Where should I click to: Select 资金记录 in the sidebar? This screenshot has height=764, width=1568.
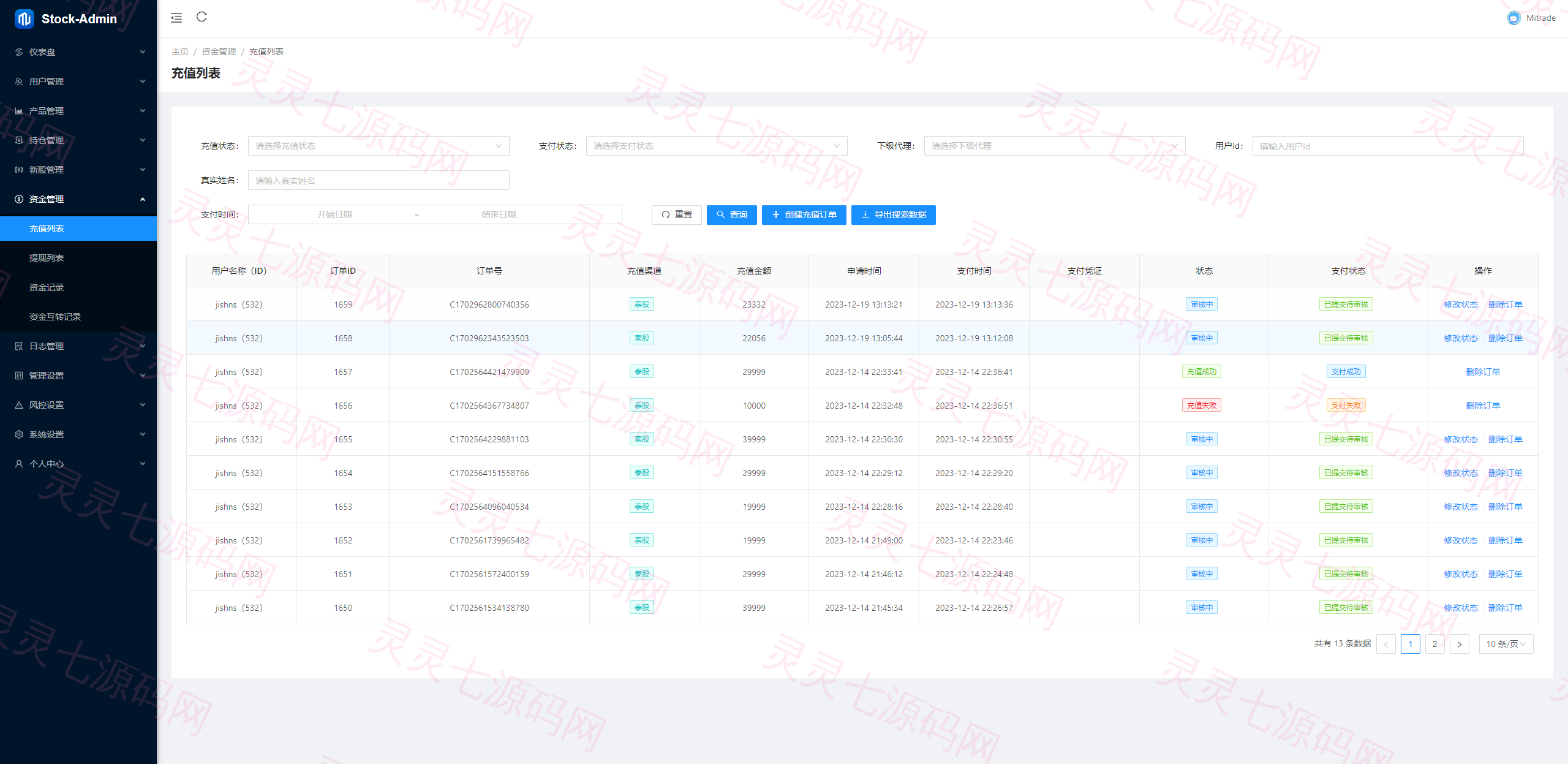[78, 287]
